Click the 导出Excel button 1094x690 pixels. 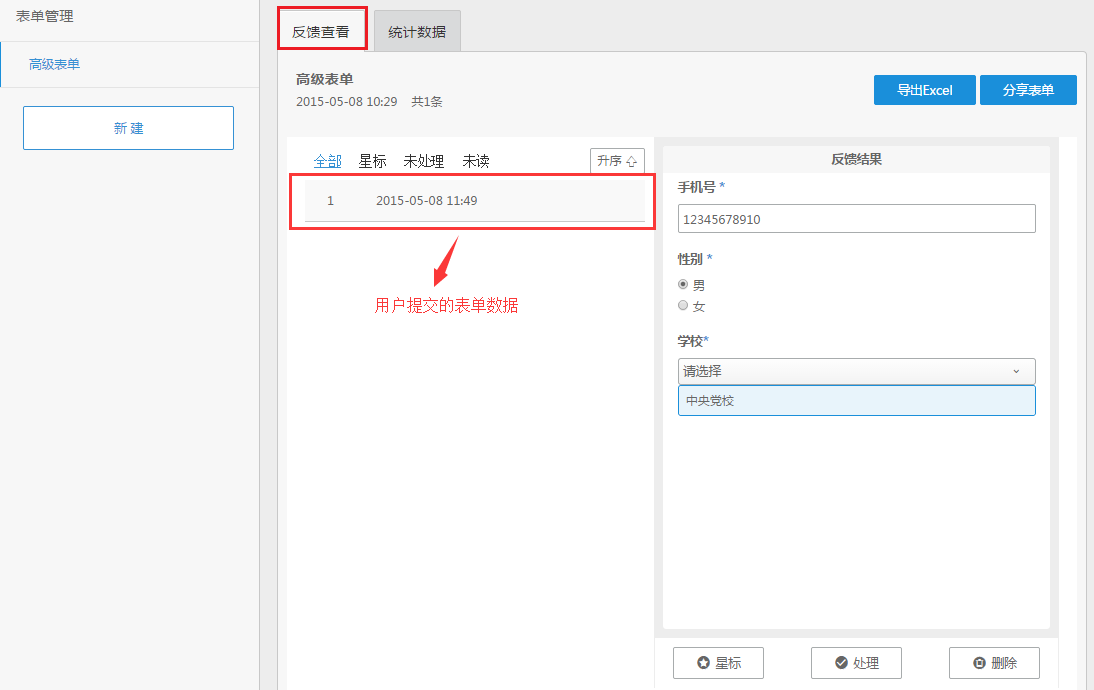[924, 90]
